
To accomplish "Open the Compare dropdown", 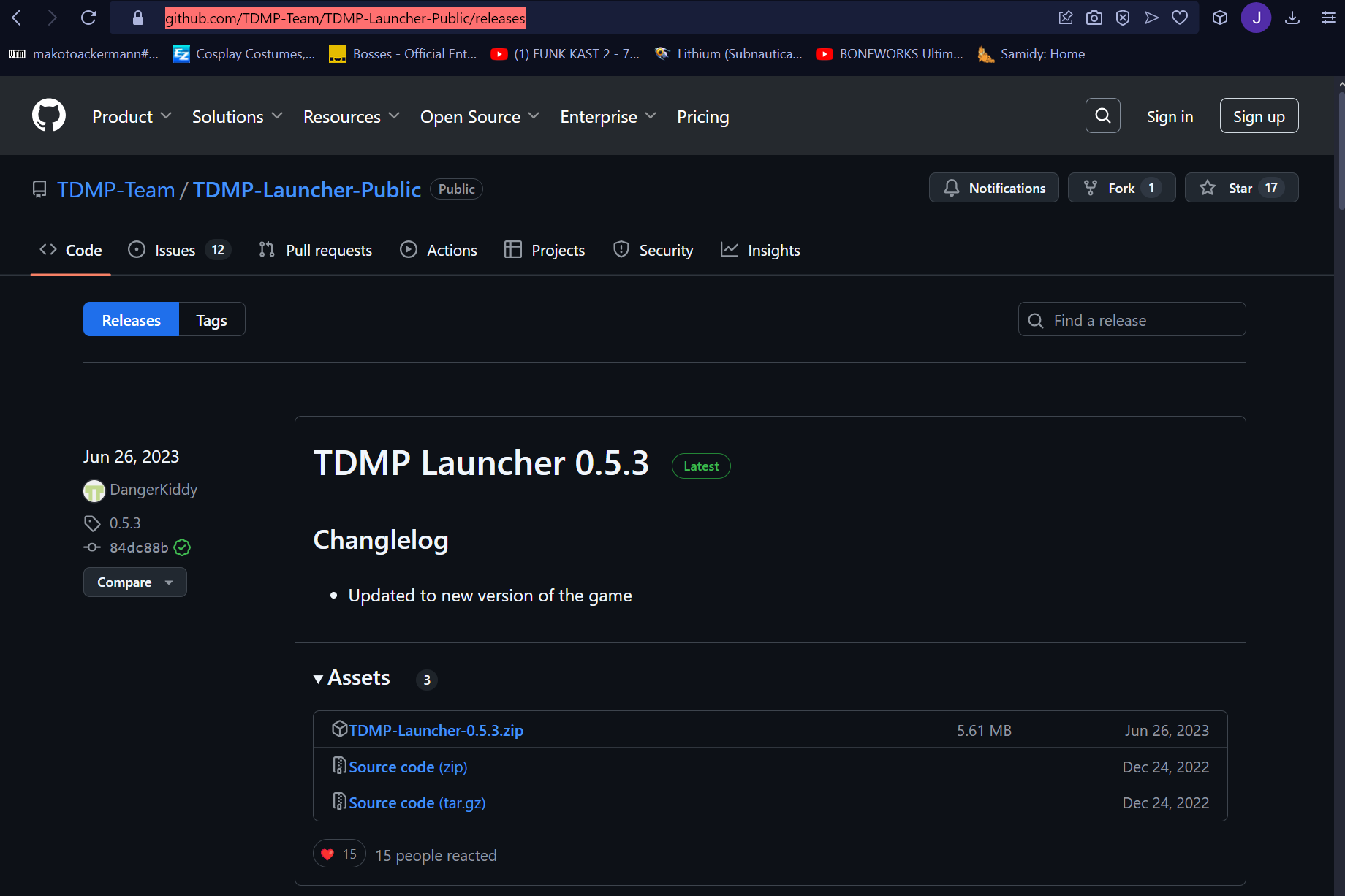I will coord(135,582).
